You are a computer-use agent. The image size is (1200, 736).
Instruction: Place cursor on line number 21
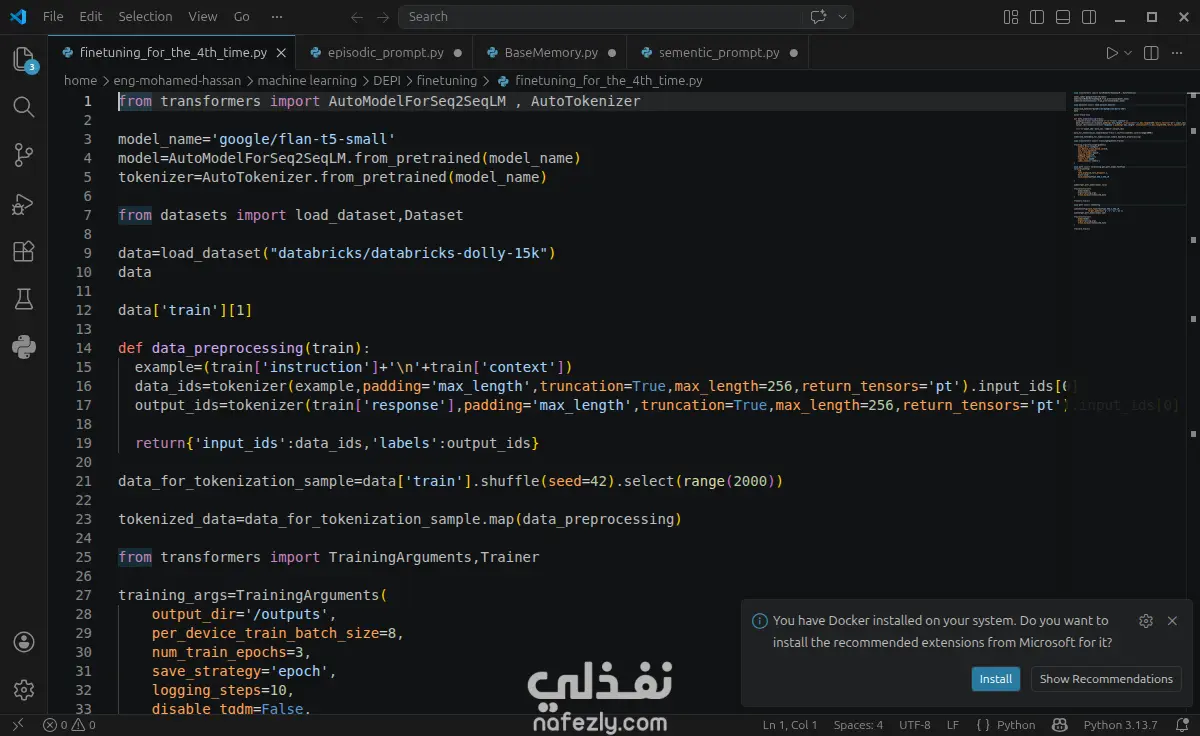click(83, 481)
